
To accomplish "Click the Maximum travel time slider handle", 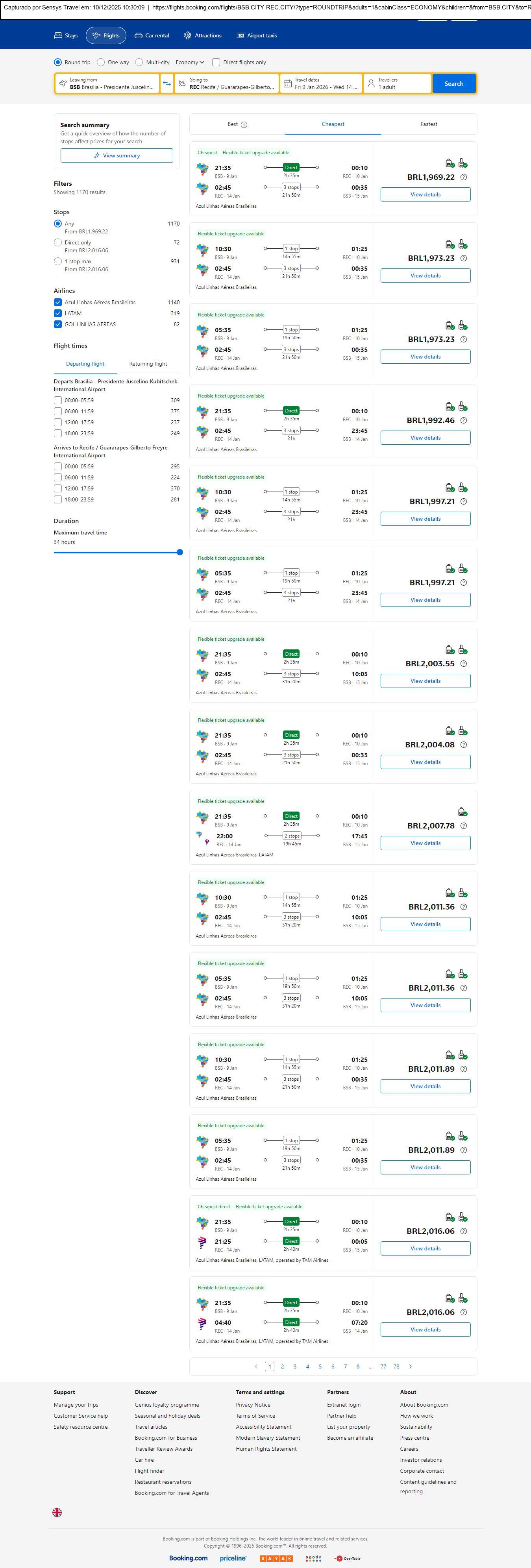I will pyautogui.click(x=179, y=552).
